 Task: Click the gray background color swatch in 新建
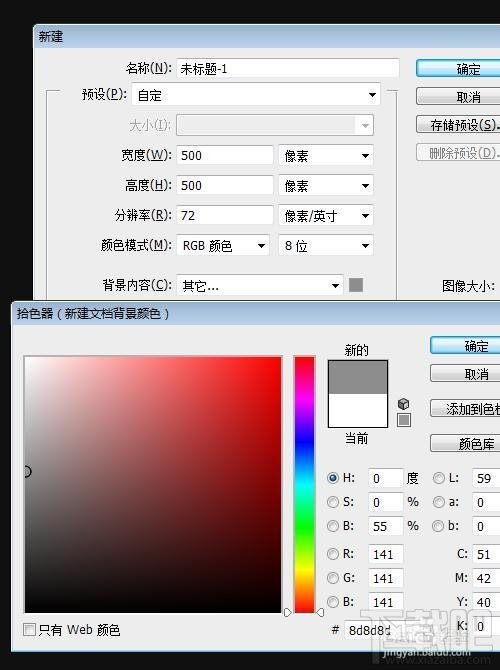pyautogui.click(x=356, y=285)
